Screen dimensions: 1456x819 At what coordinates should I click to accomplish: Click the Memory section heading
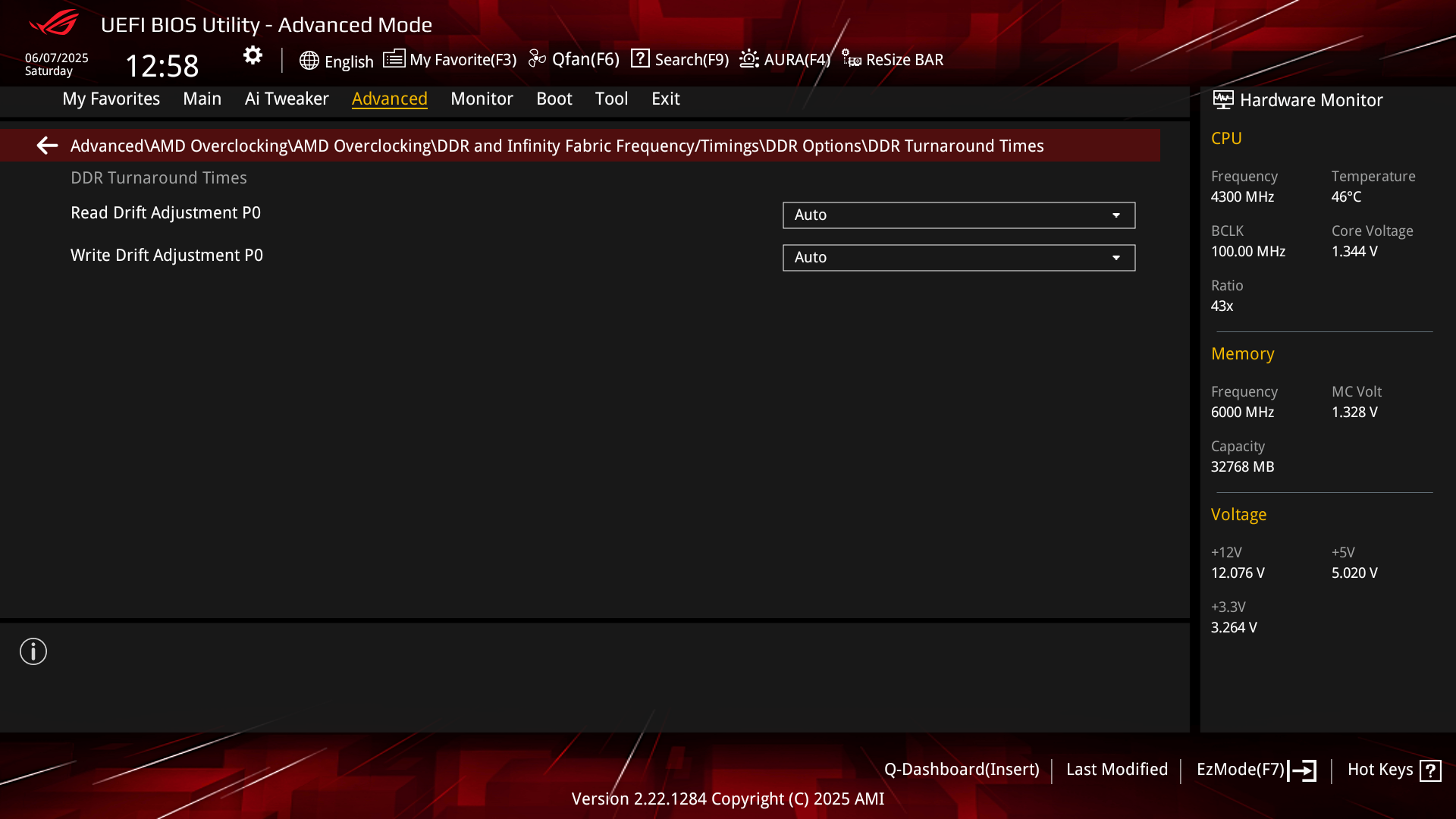[1242, 354]
